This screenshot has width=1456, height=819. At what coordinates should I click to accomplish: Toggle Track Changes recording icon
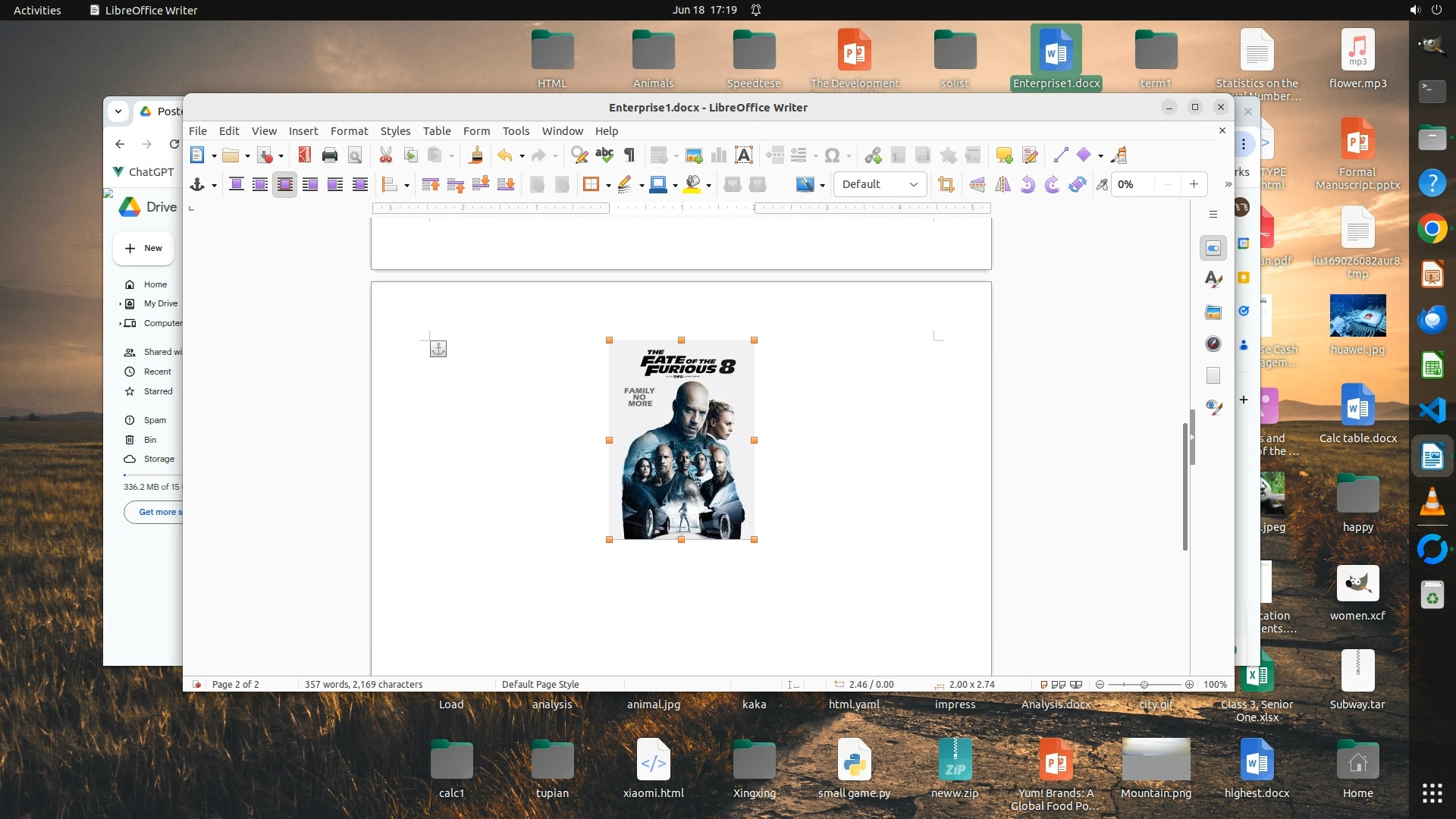pos(1030,155)
